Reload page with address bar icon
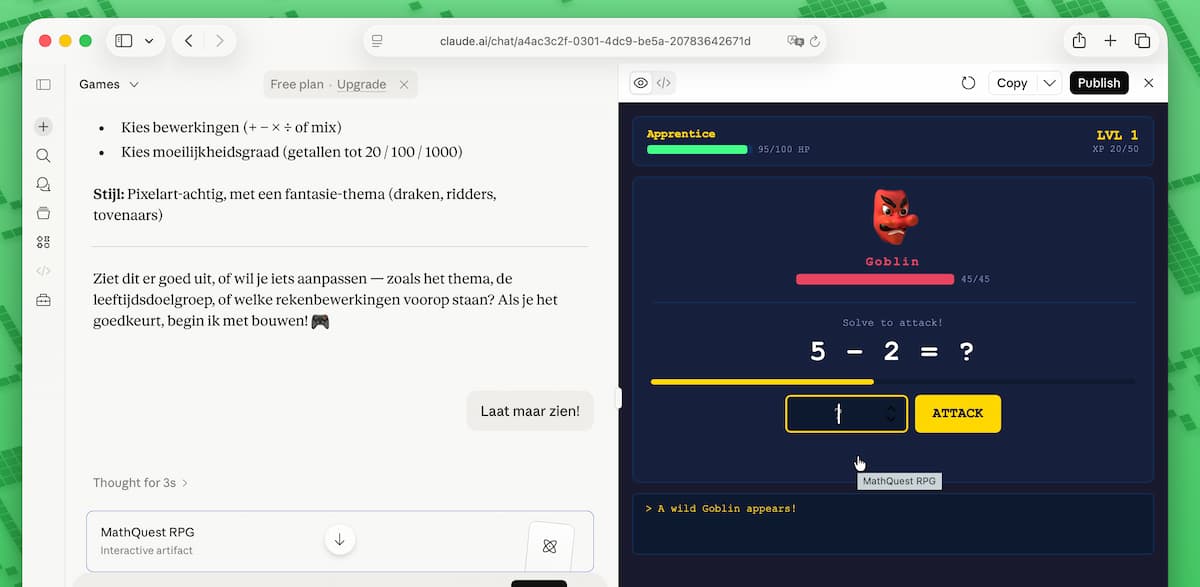This screenshot has height=587, width=1200. coord(815,41)
